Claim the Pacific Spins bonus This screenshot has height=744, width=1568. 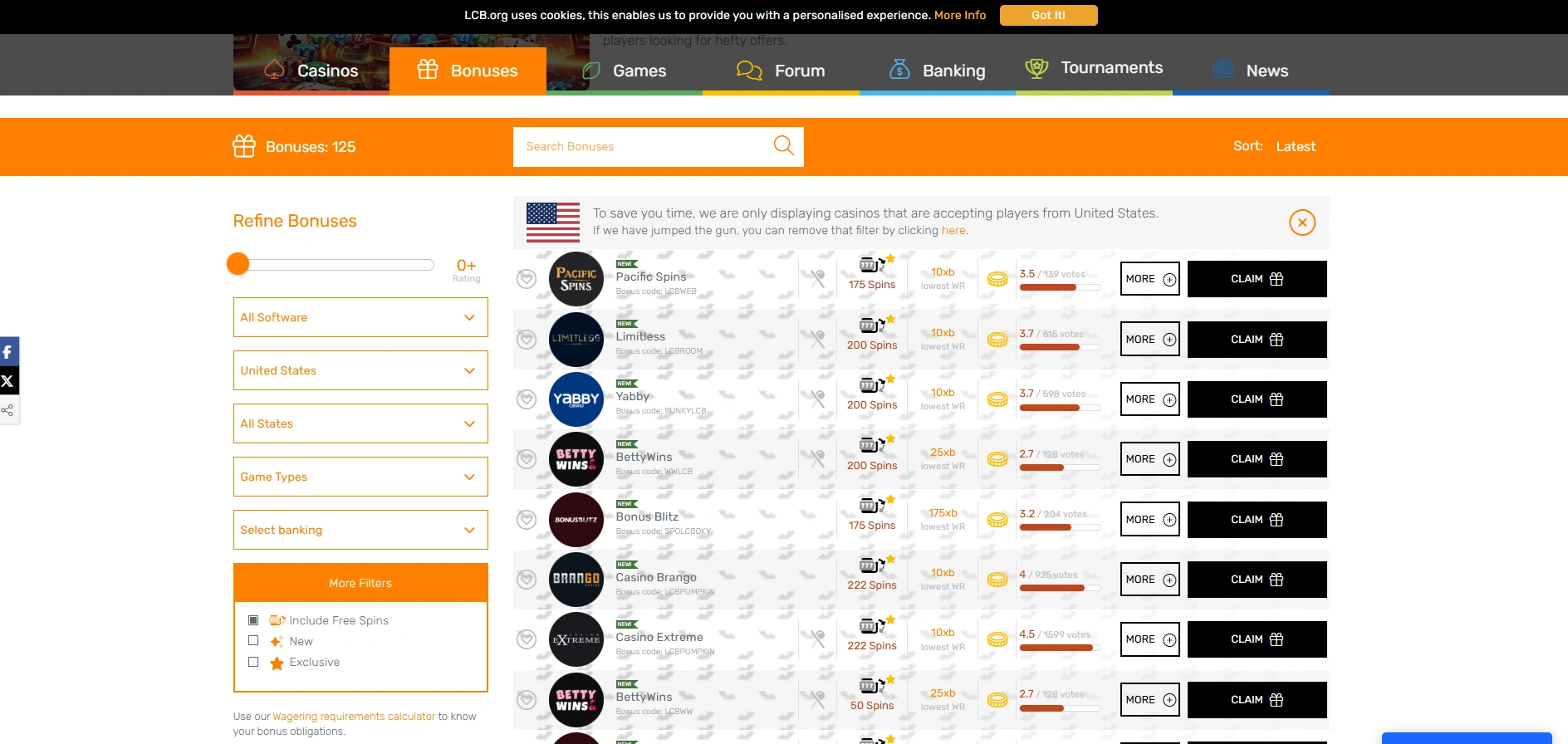[1257, 279]
